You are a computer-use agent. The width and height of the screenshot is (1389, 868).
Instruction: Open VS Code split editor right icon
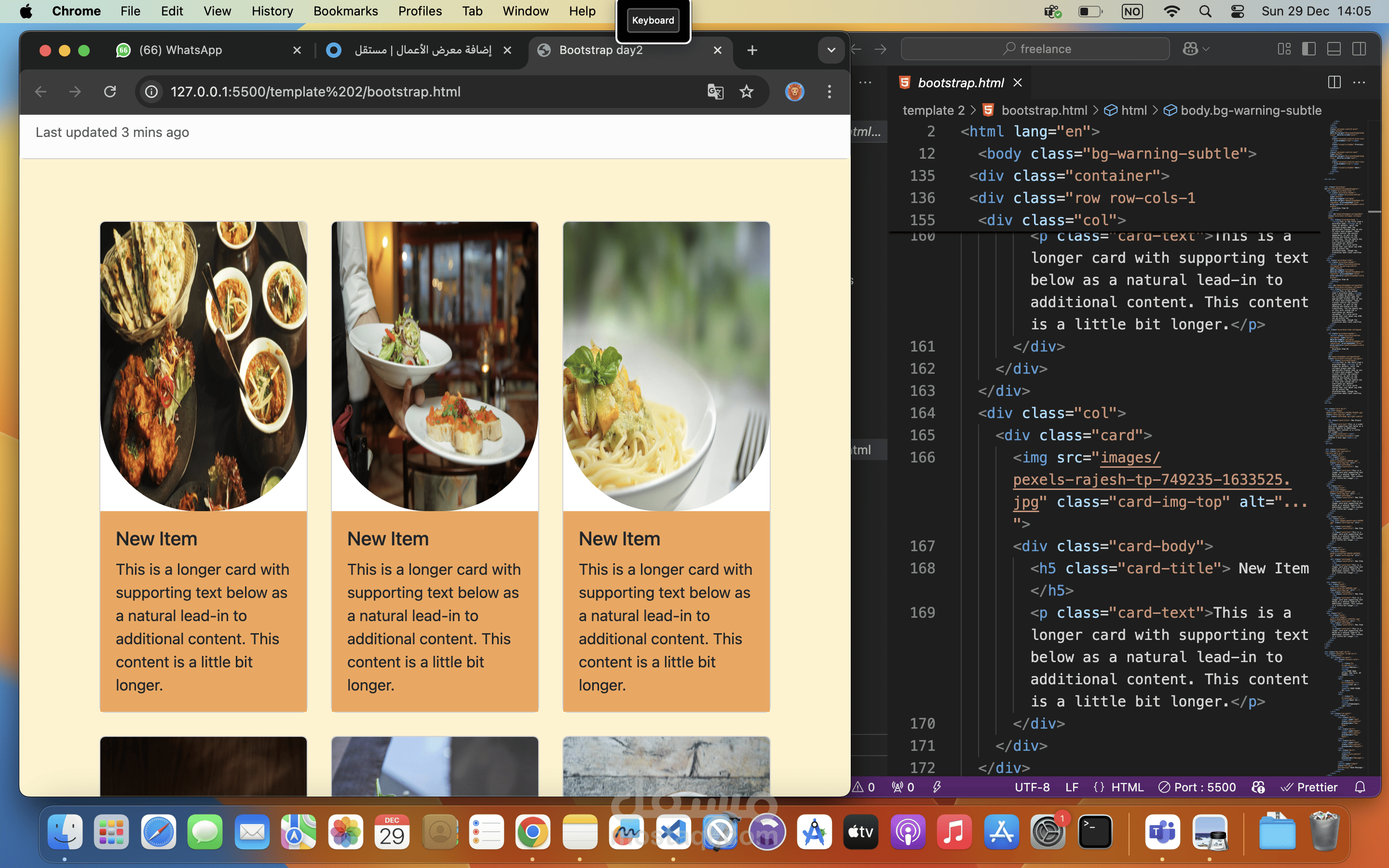1334,82
